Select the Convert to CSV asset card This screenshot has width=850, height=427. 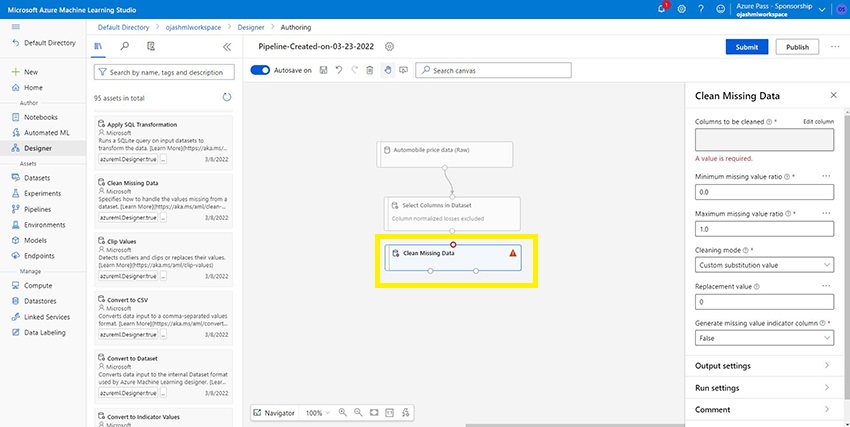[163, 316]
